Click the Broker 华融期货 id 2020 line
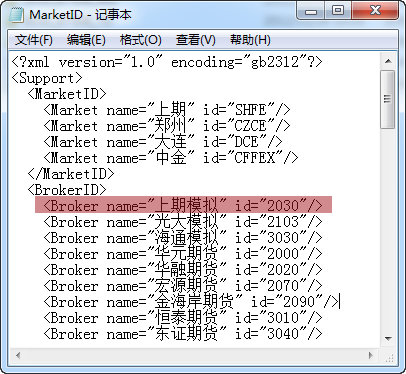Image resolution: width=406 pixels, height=374 pixels. (x=183, y=270)
